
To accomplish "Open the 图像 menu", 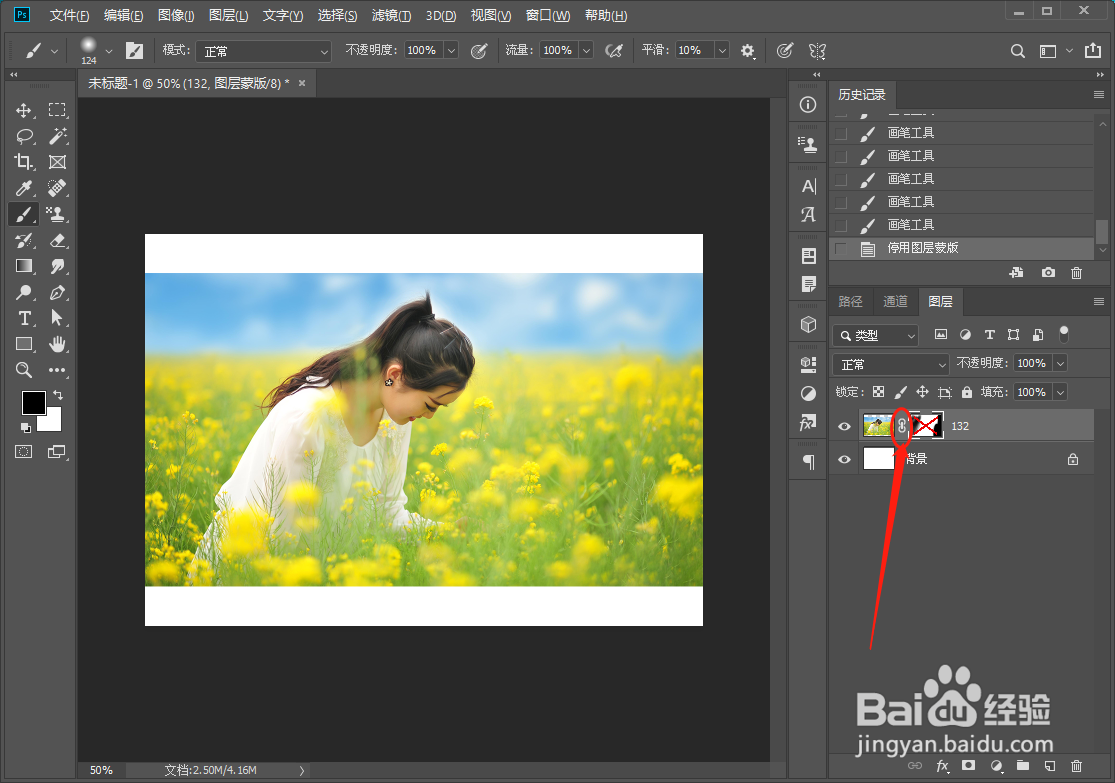I will click(x=176, y=16).
